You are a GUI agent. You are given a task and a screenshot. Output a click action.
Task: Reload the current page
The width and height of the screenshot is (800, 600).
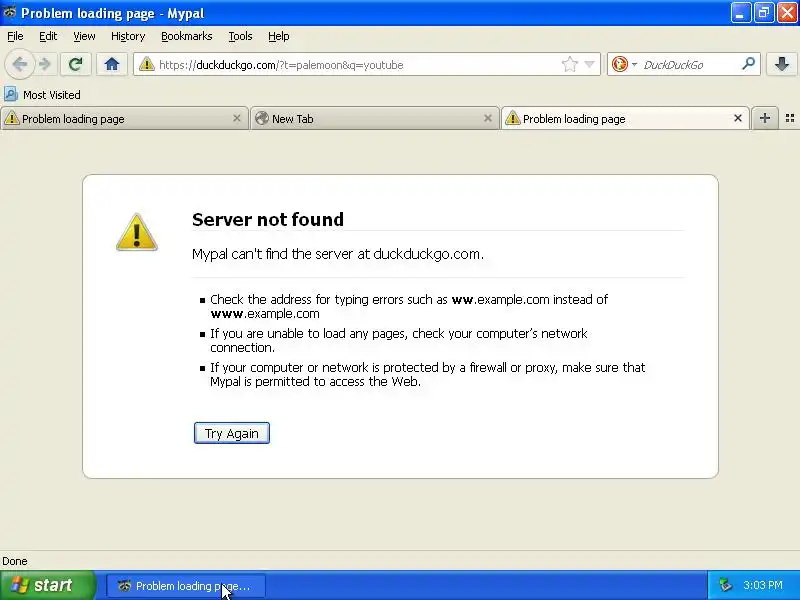click(76, 64)
